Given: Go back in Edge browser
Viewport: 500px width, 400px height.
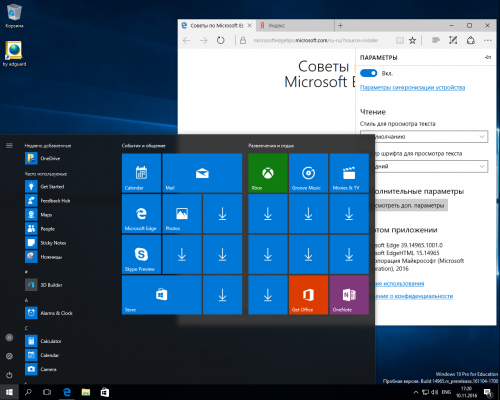Looking at the screenshot, I should pyautogui.click(x=187, y=40).
